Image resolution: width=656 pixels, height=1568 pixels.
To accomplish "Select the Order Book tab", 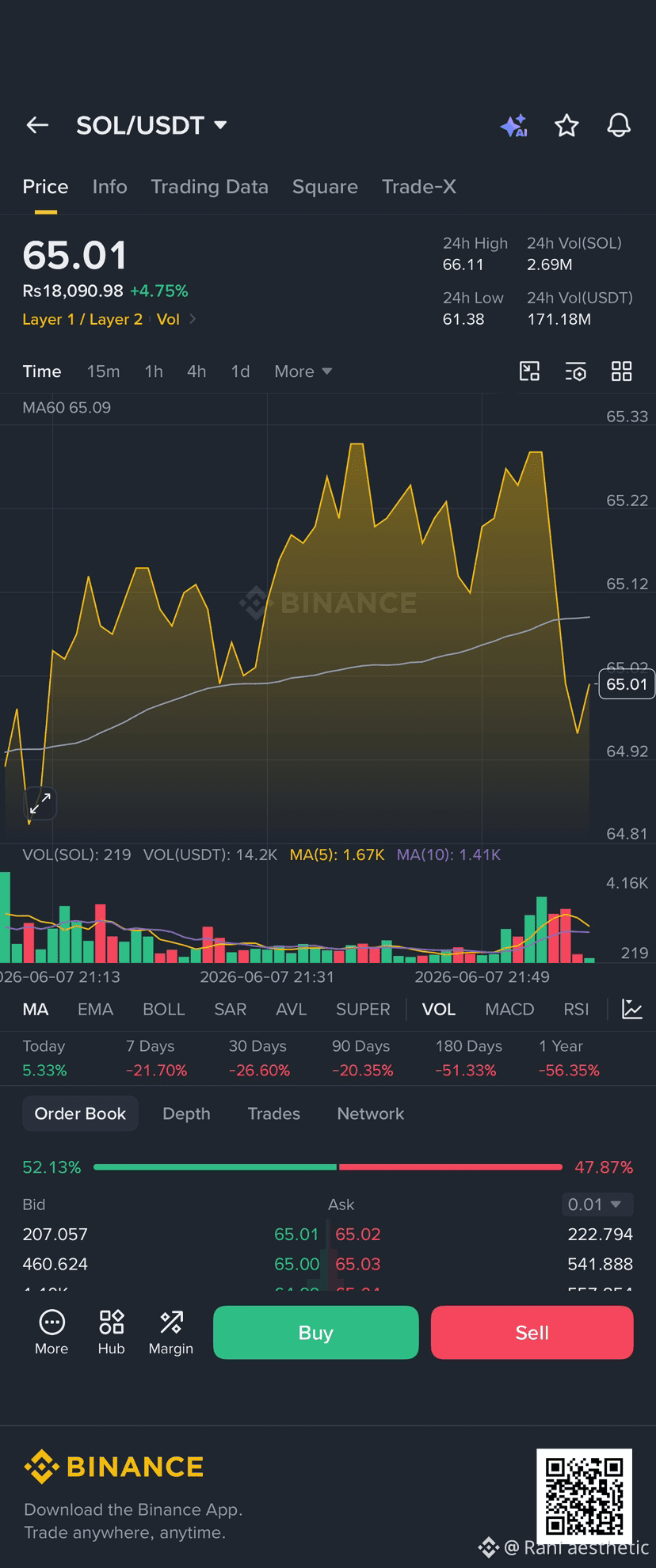I will tap(80, 1113).
